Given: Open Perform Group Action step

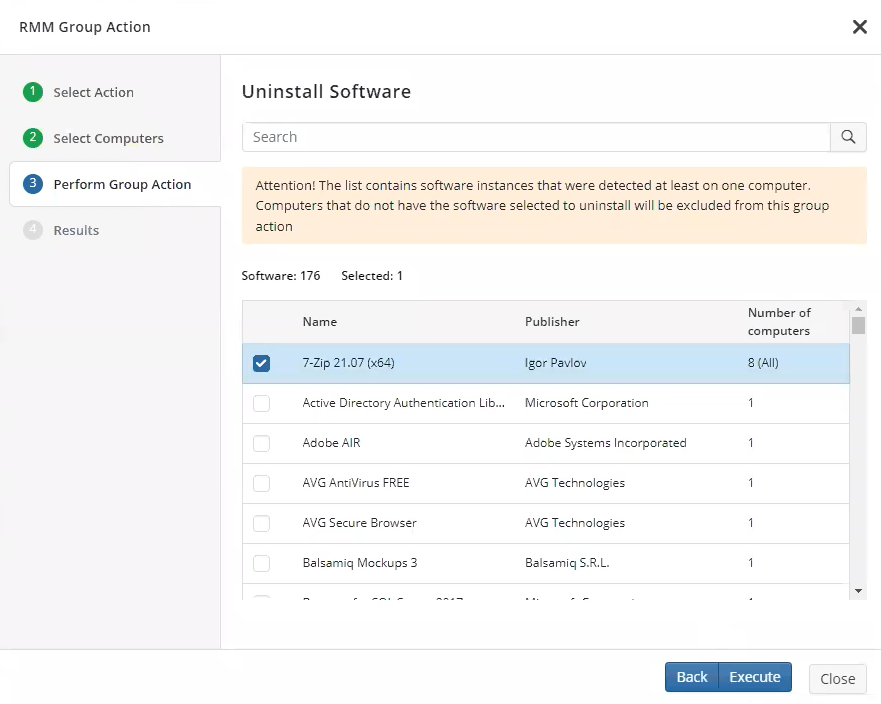Looking at the screenshot, I should [x=122, y=184].
